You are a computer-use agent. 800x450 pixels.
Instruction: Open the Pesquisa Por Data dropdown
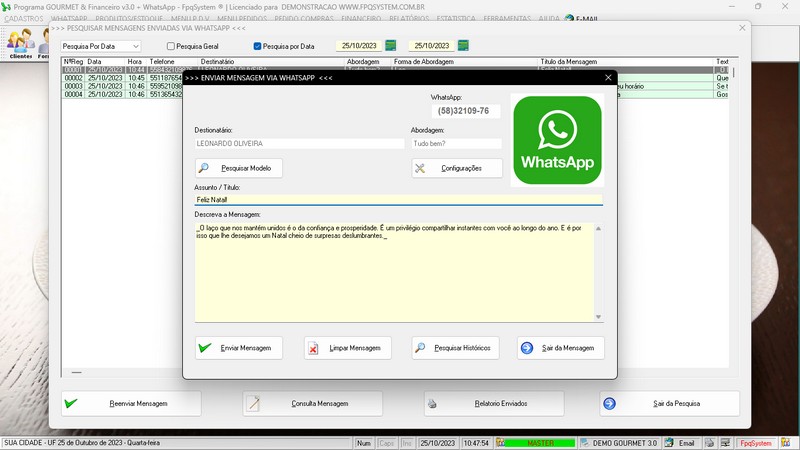point(101,46)
